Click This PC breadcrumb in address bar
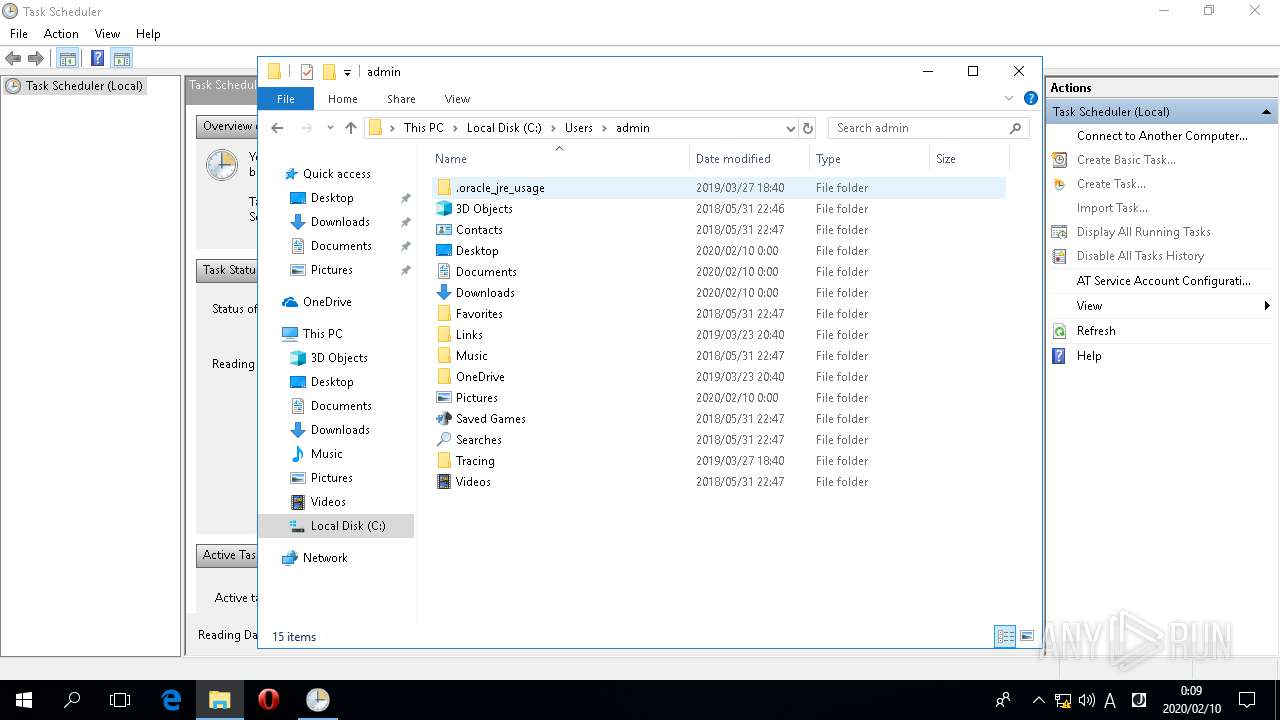Viewport: 1280px width, 720px height. tap(423, 128)
